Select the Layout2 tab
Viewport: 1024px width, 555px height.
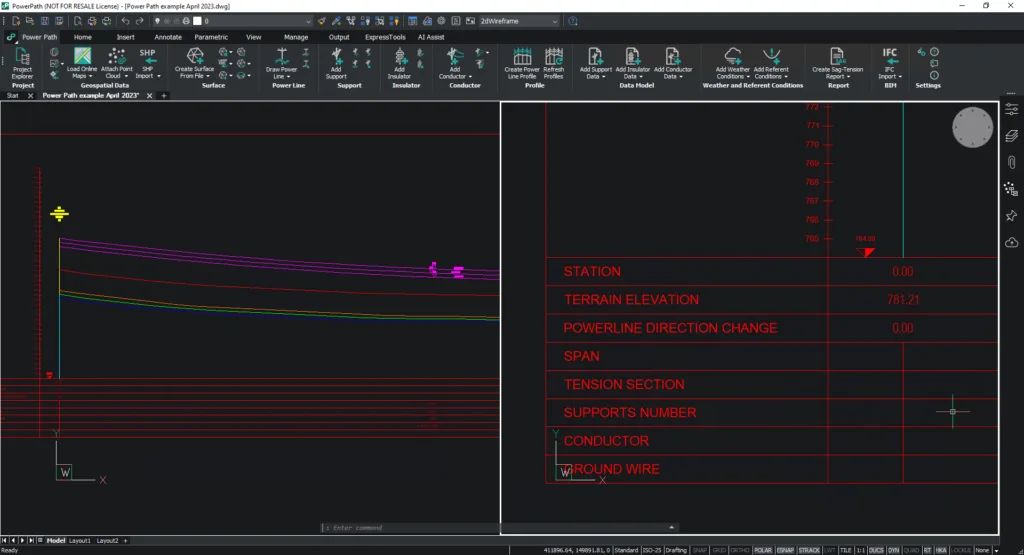point(107,541)
